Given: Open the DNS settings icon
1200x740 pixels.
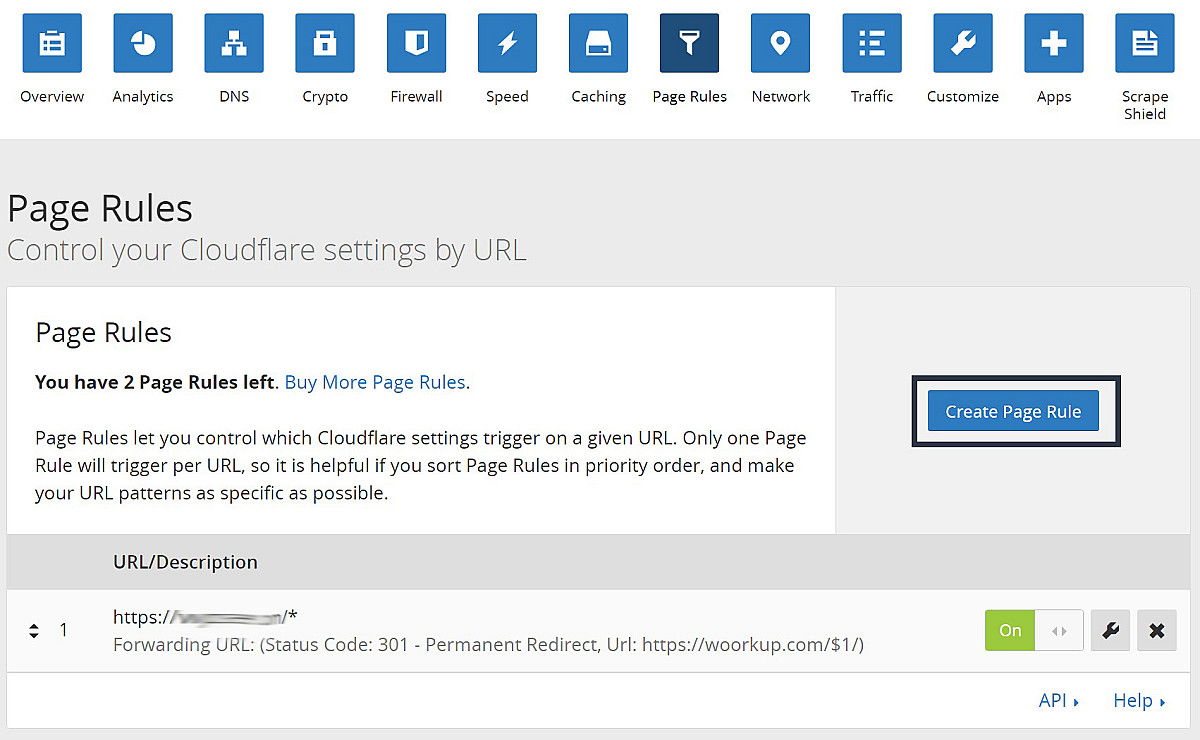Looking at the screenshot, I should (x=233, y=43).
